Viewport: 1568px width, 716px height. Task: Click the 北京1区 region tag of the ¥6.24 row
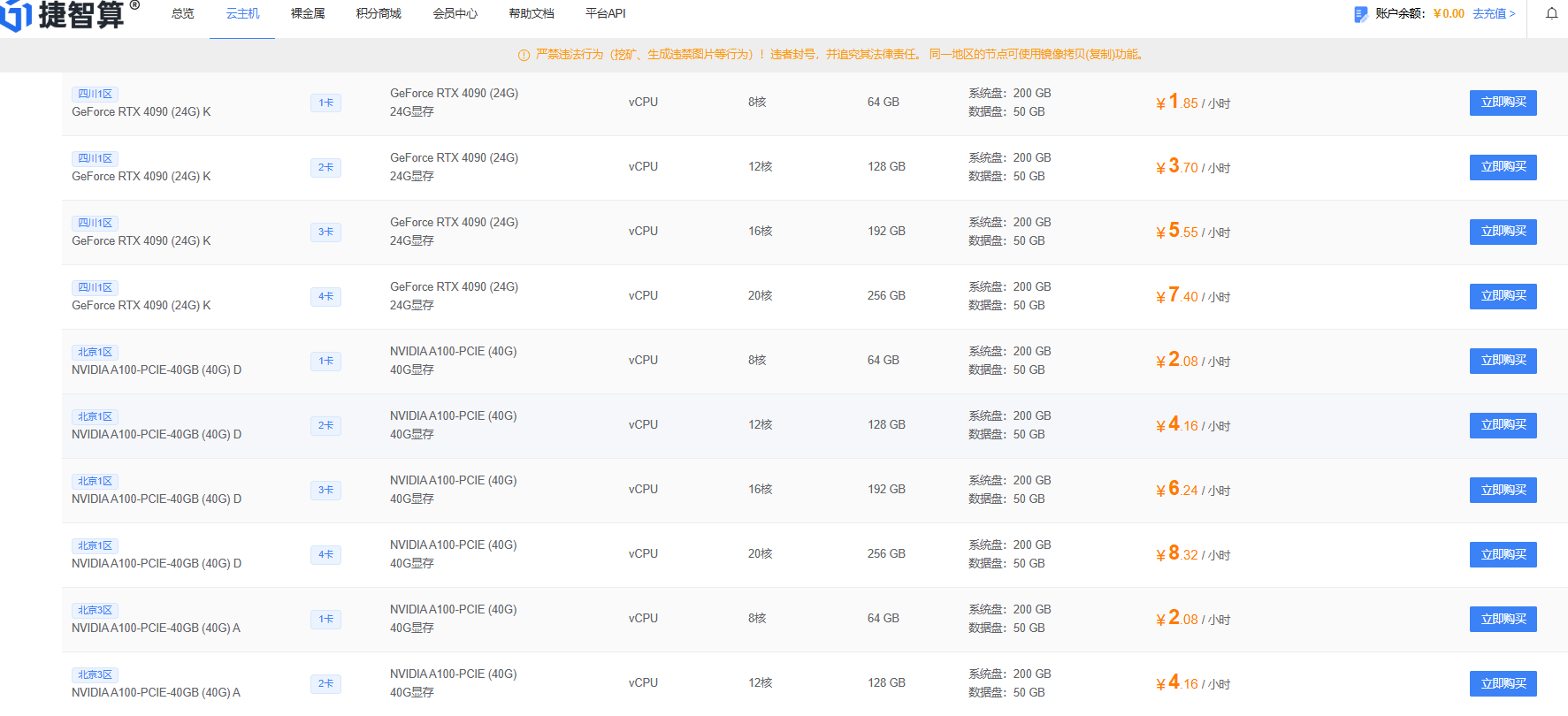(x=95, y=481)
